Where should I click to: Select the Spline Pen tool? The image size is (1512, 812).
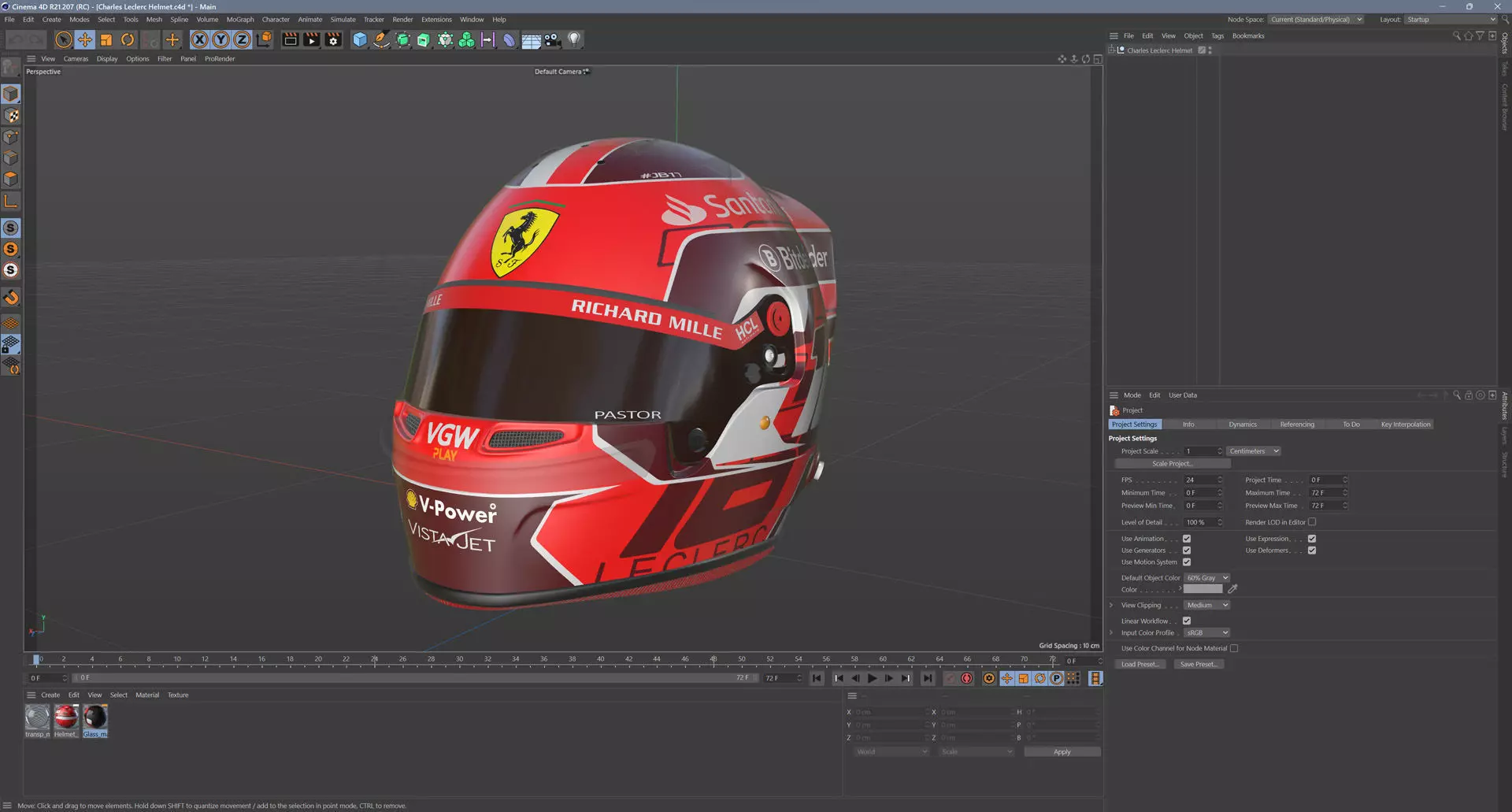coord(381,39)
